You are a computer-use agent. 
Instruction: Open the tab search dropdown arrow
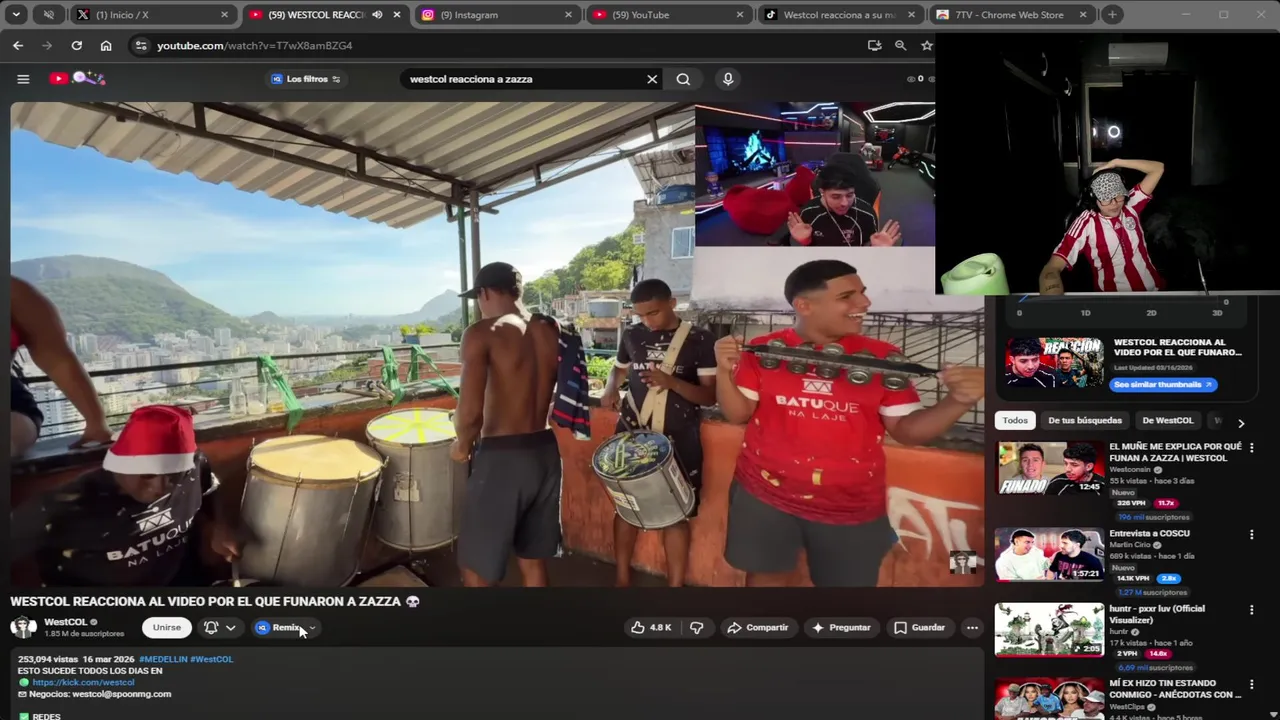pos(18,15)
